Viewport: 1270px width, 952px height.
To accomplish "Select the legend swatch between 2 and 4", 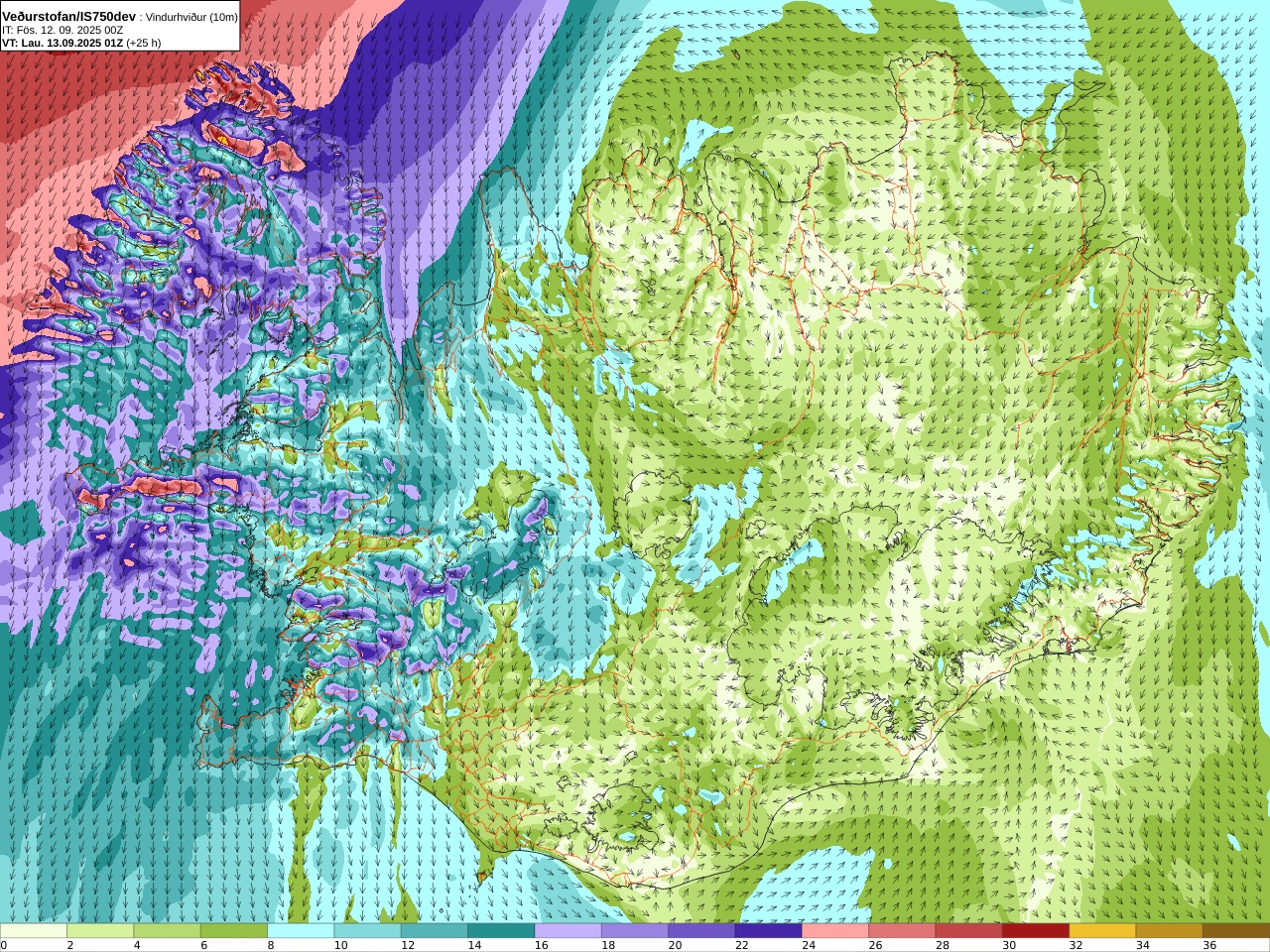I will pyautogui.click(x=100, y=931).
